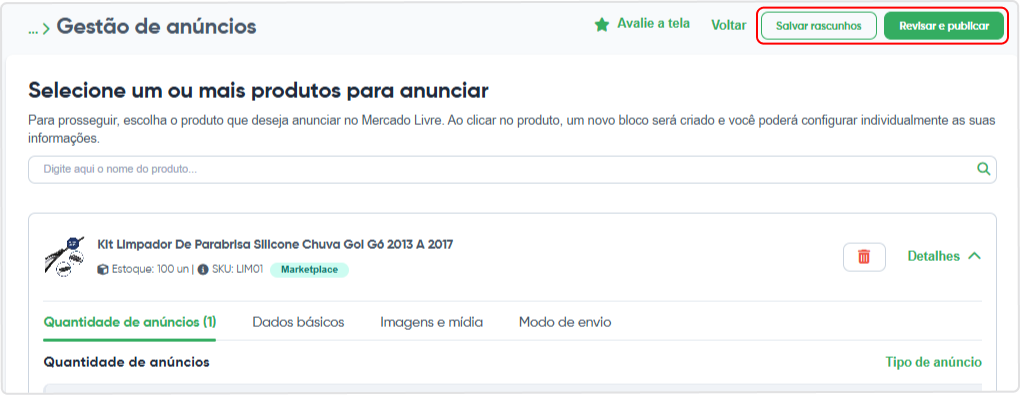Click the Gestão de anúncios page title
Viewport: 1020px width, 395px height.
click(156, 27)
